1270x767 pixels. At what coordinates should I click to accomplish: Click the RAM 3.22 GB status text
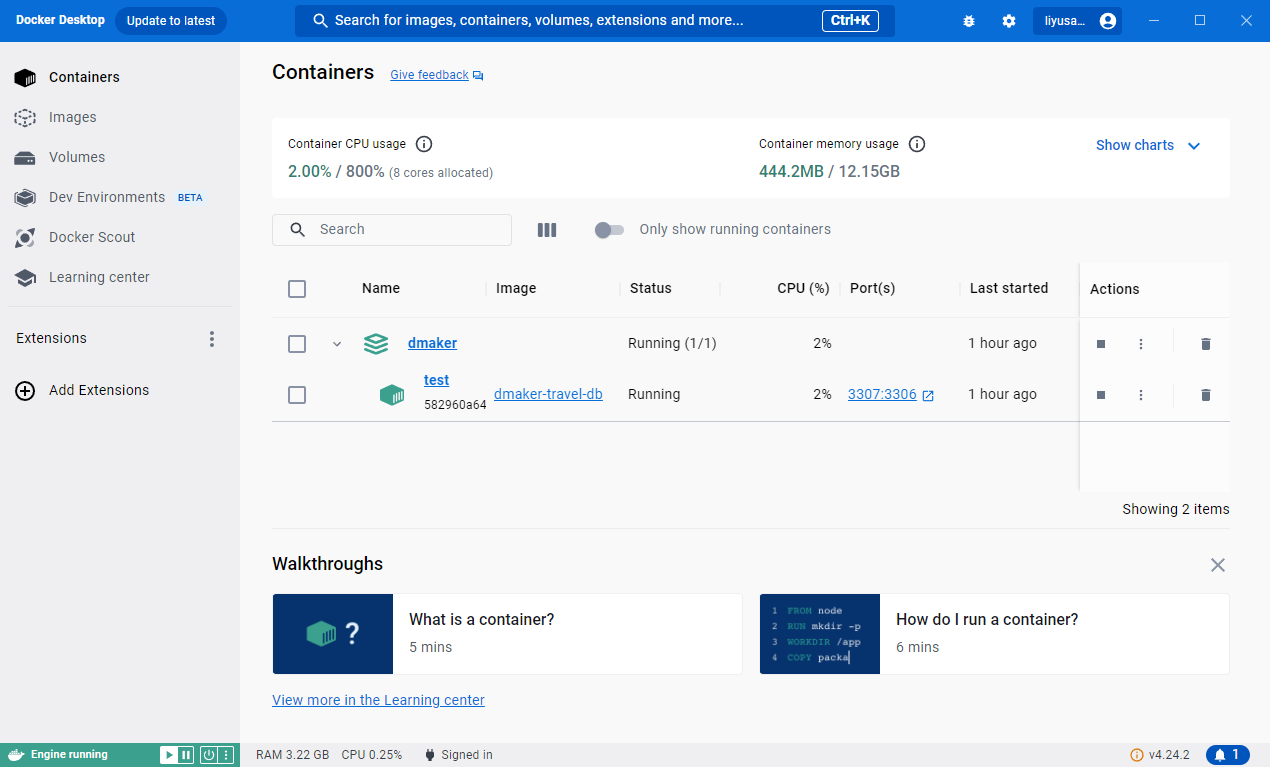coord(292,755)
